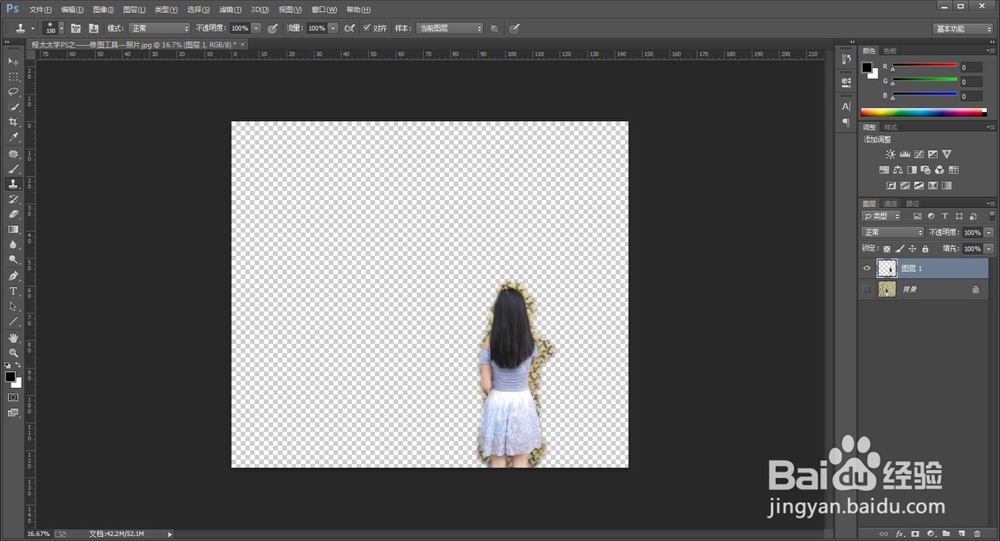Toggle ignore adjustment layers when cloning

coord(494,28)
